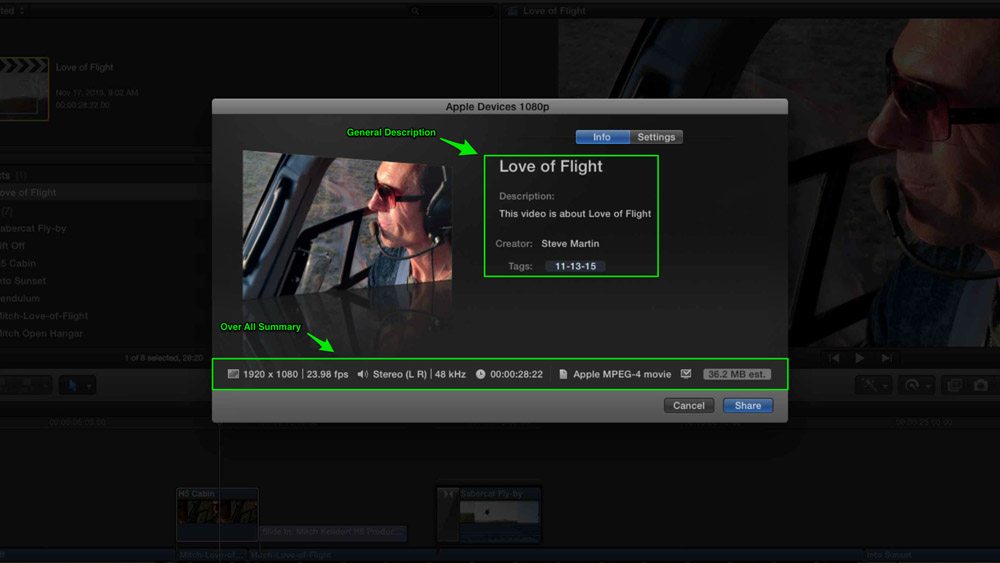Image resolution: width=1000 pixels, height=563 pixels.
Task: Go to next edit in viewer
Action: pyautogui.click(x=886, y=358)
